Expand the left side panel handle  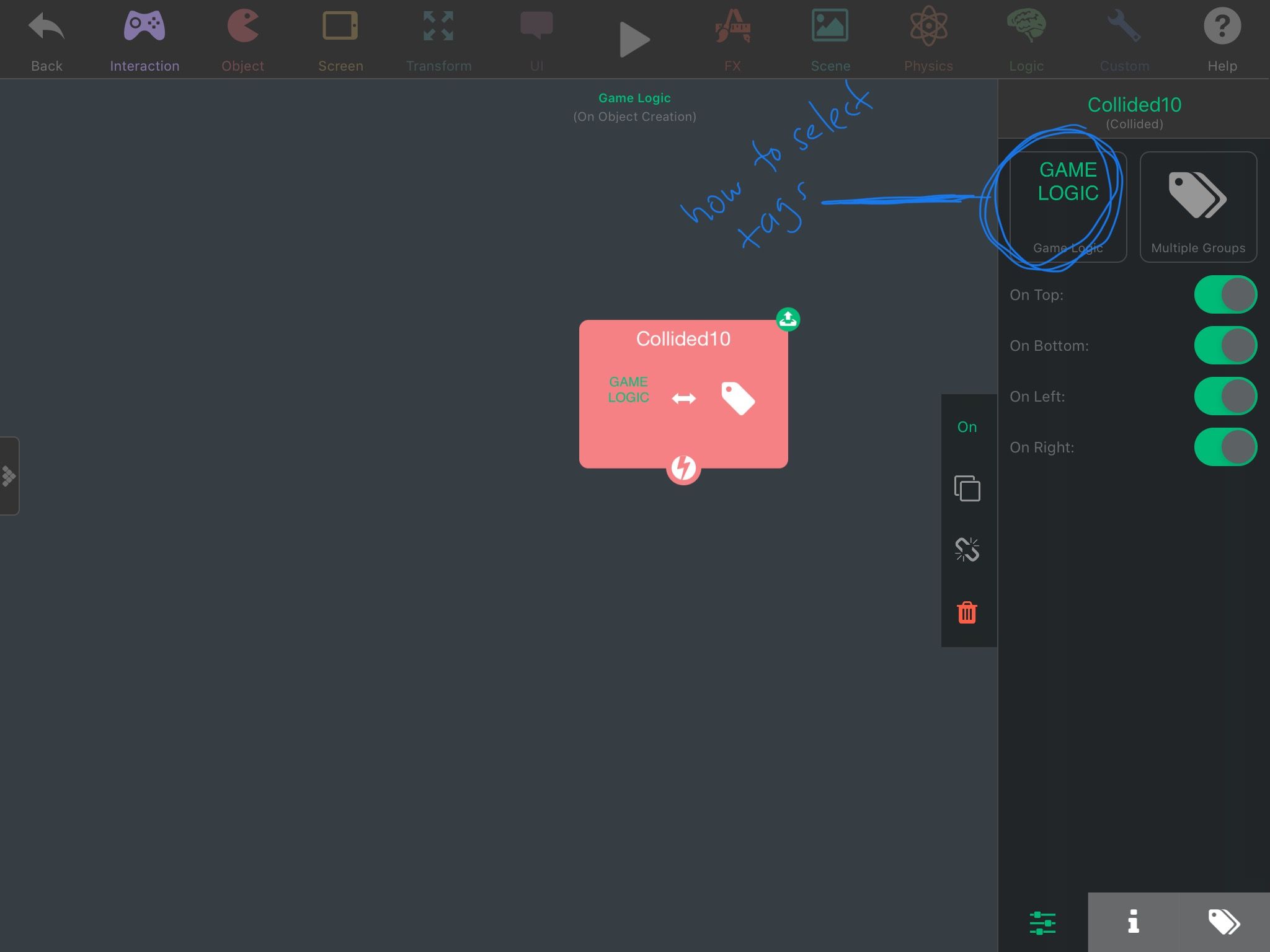pyautogui.click(x=9, y=476)
